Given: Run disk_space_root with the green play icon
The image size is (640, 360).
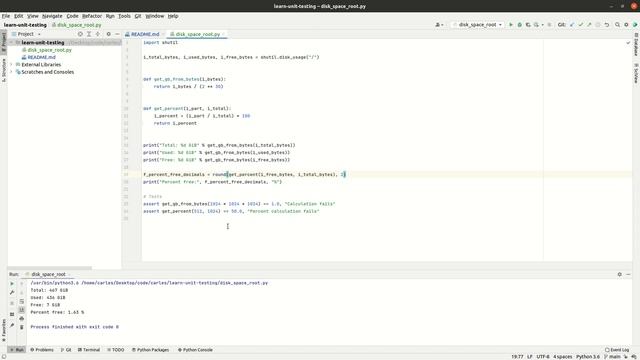Looking at the screenshot, I should pos(511,25).
